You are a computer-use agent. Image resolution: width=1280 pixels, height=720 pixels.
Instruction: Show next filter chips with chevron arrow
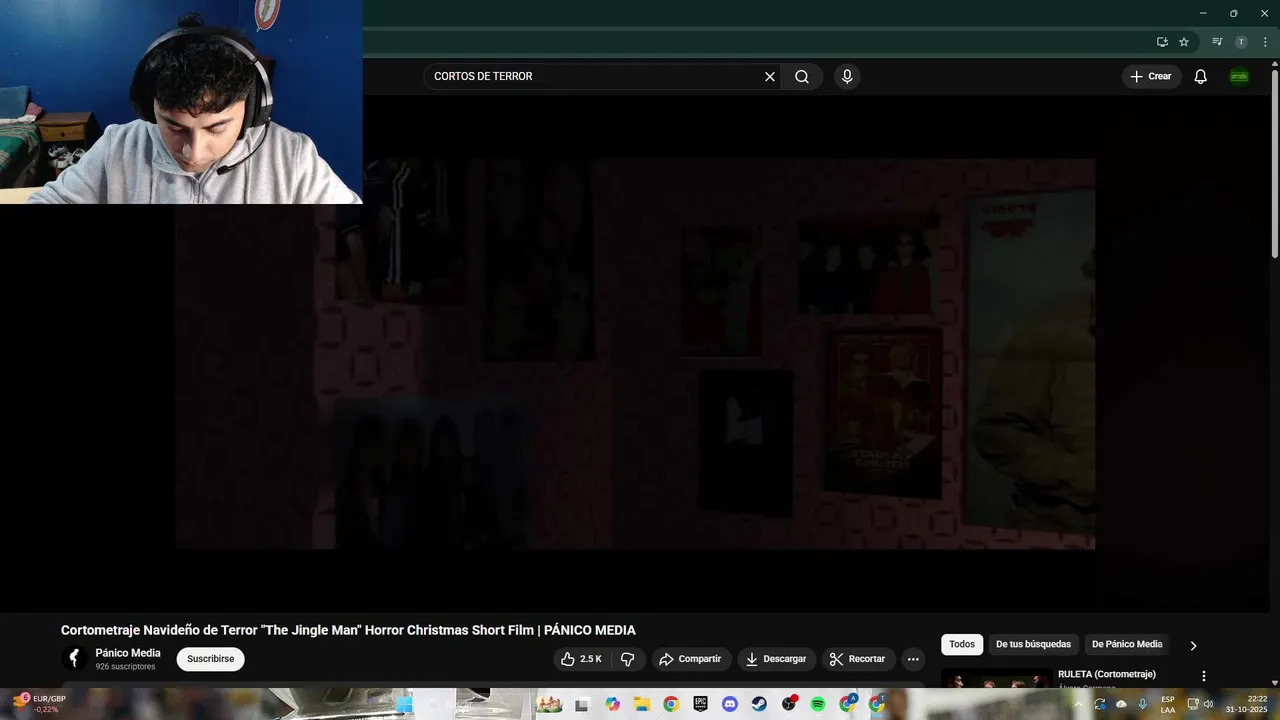(1193, 645)
